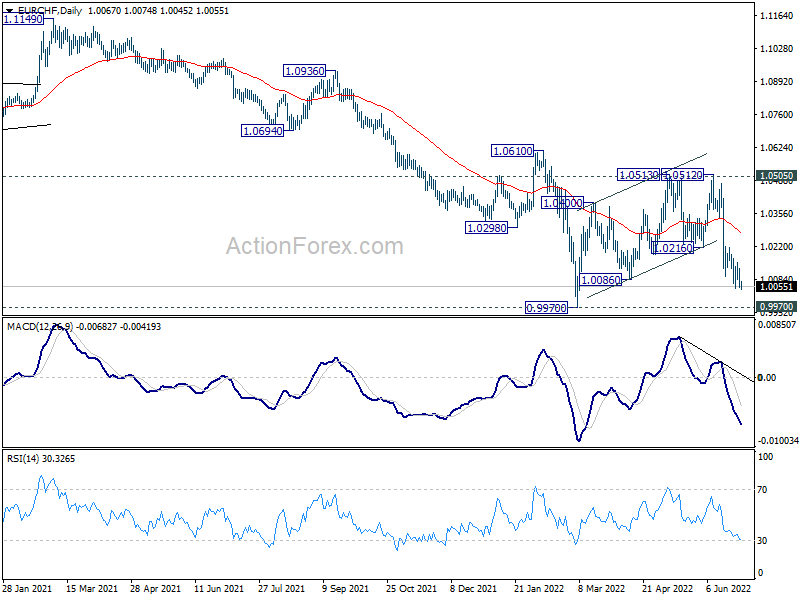Click the RSI 70 level label
This screenshot has width=800, height=600.
click(762, 490)
